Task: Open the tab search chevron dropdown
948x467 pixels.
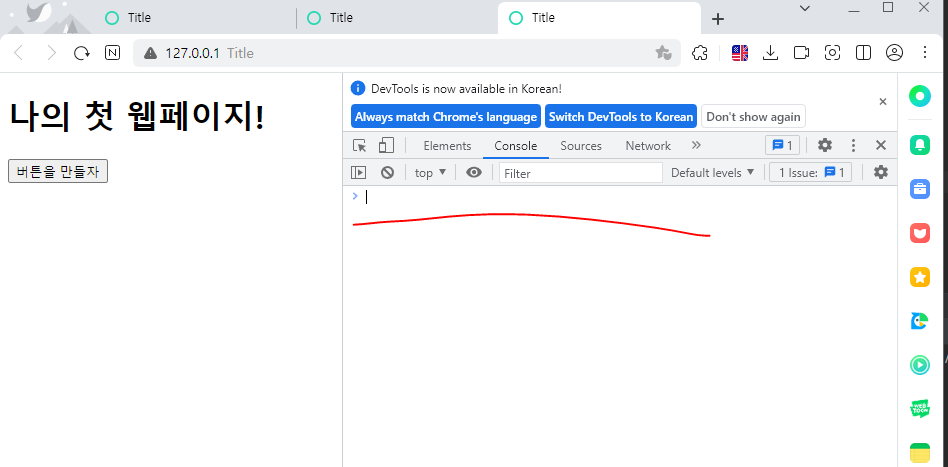Action: click(805, 8)
